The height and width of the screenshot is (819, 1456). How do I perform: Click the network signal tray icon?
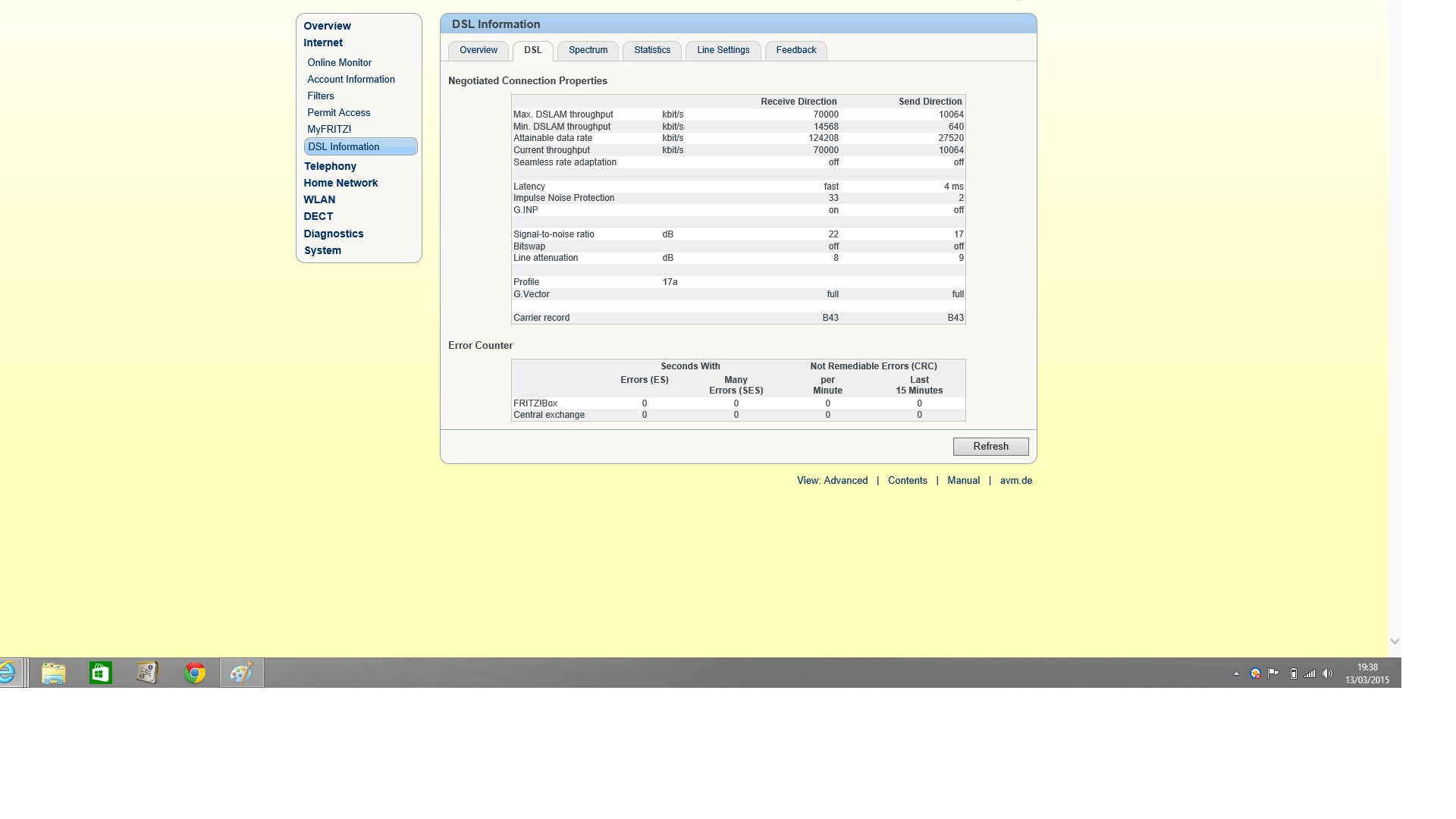tap(1310, 673)
